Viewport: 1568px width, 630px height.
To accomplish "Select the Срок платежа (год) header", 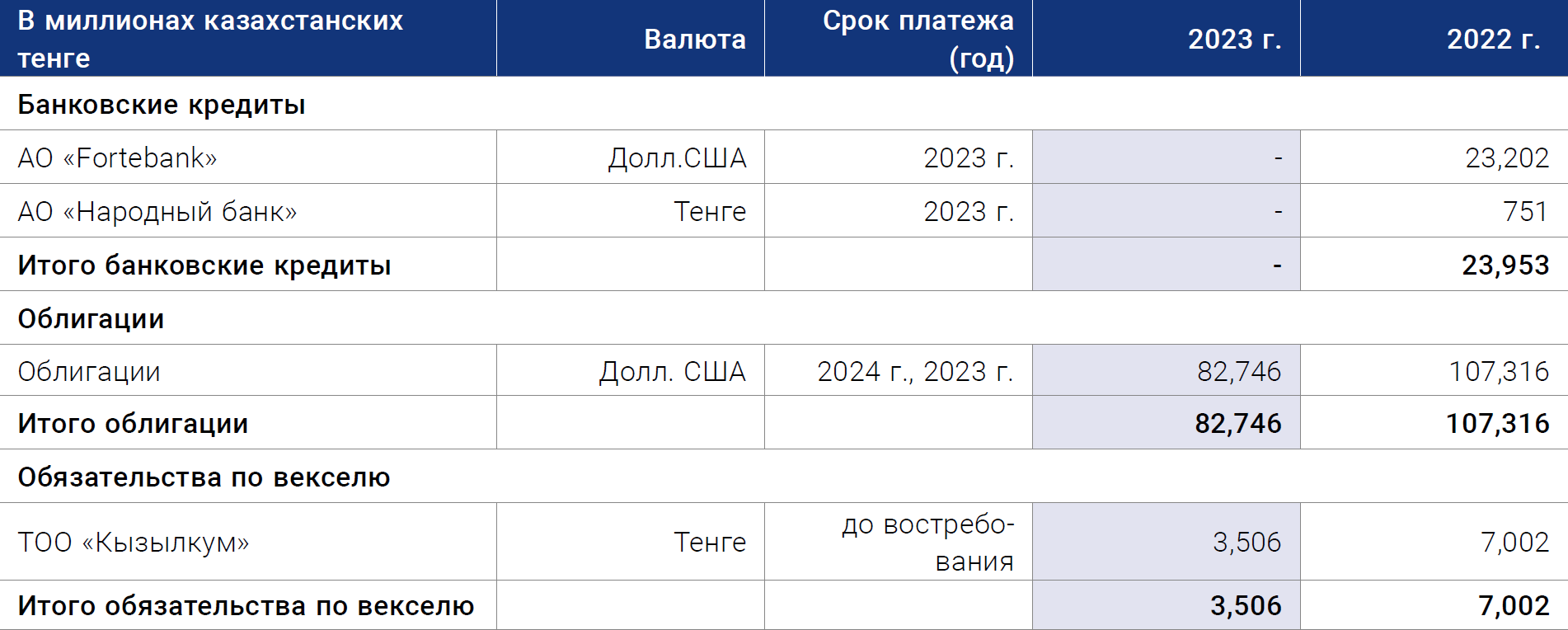I will (x=918, y=39).
